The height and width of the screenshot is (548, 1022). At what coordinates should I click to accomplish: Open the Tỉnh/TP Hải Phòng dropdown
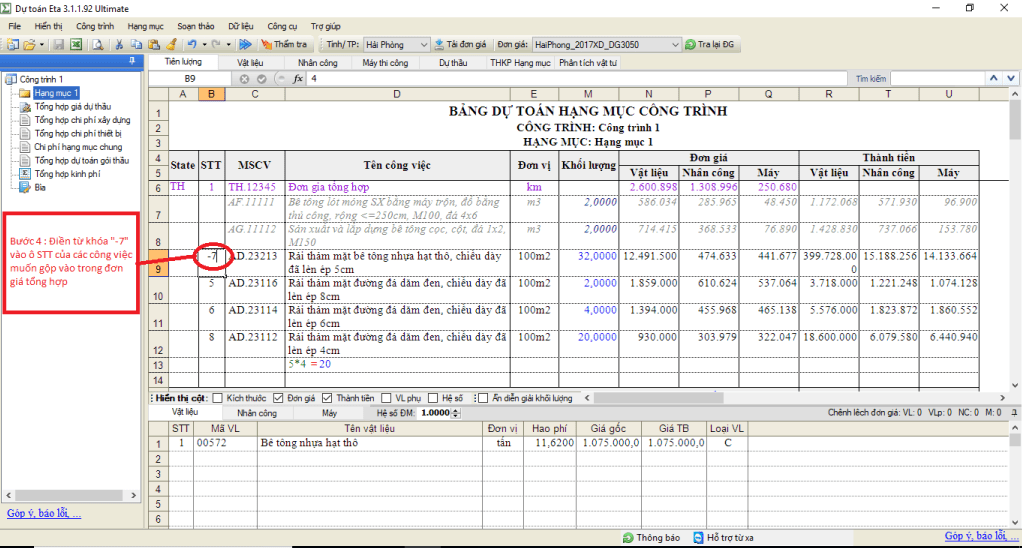(424, 45)
